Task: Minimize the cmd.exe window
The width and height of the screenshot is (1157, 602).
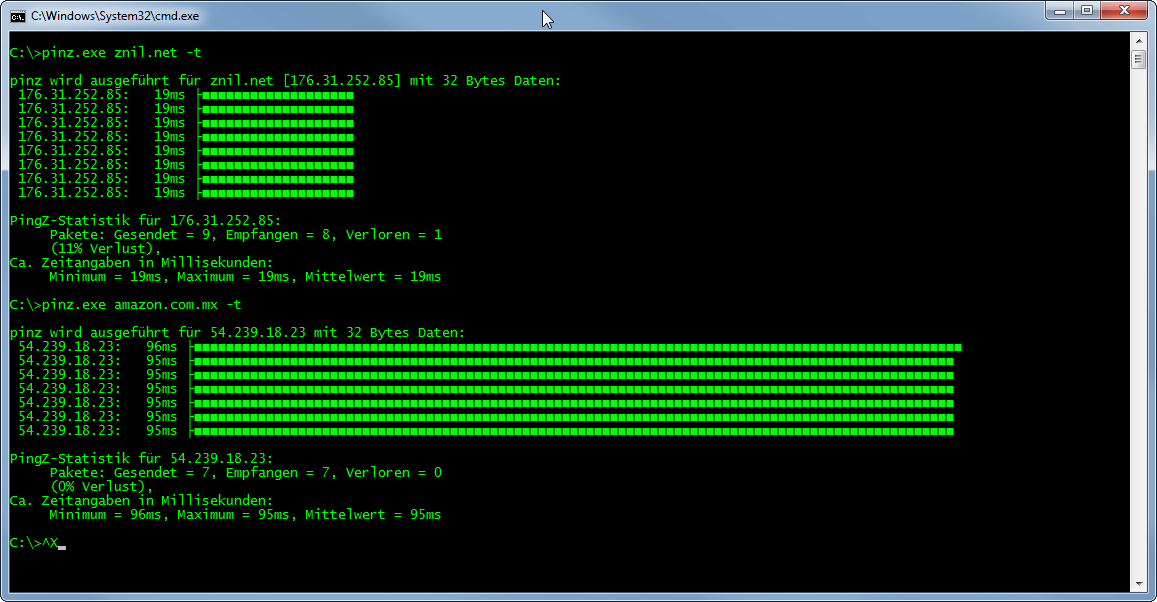Action: tap(1059, 11)
